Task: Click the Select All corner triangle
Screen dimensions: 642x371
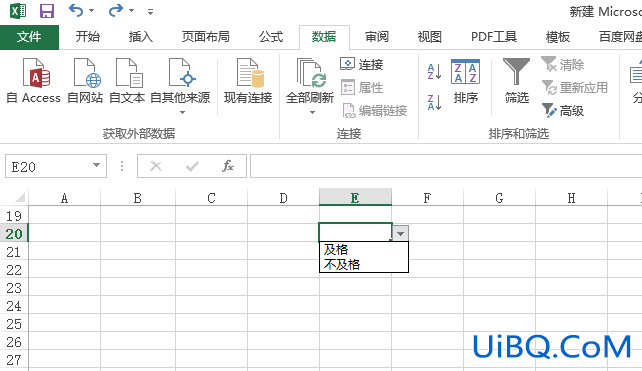Action: 20,198
